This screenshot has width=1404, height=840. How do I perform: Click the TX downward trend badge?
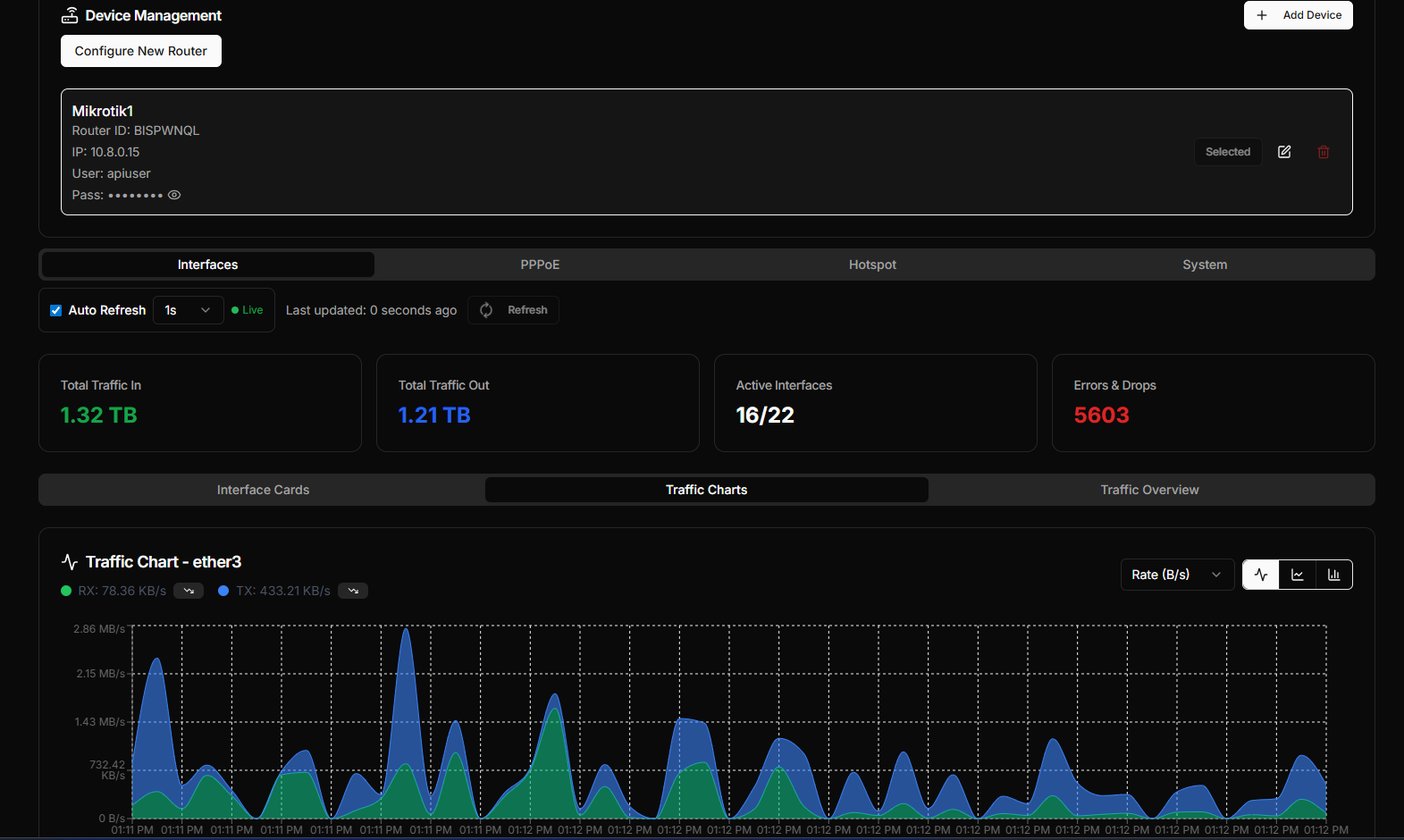(x=353, y=591)
